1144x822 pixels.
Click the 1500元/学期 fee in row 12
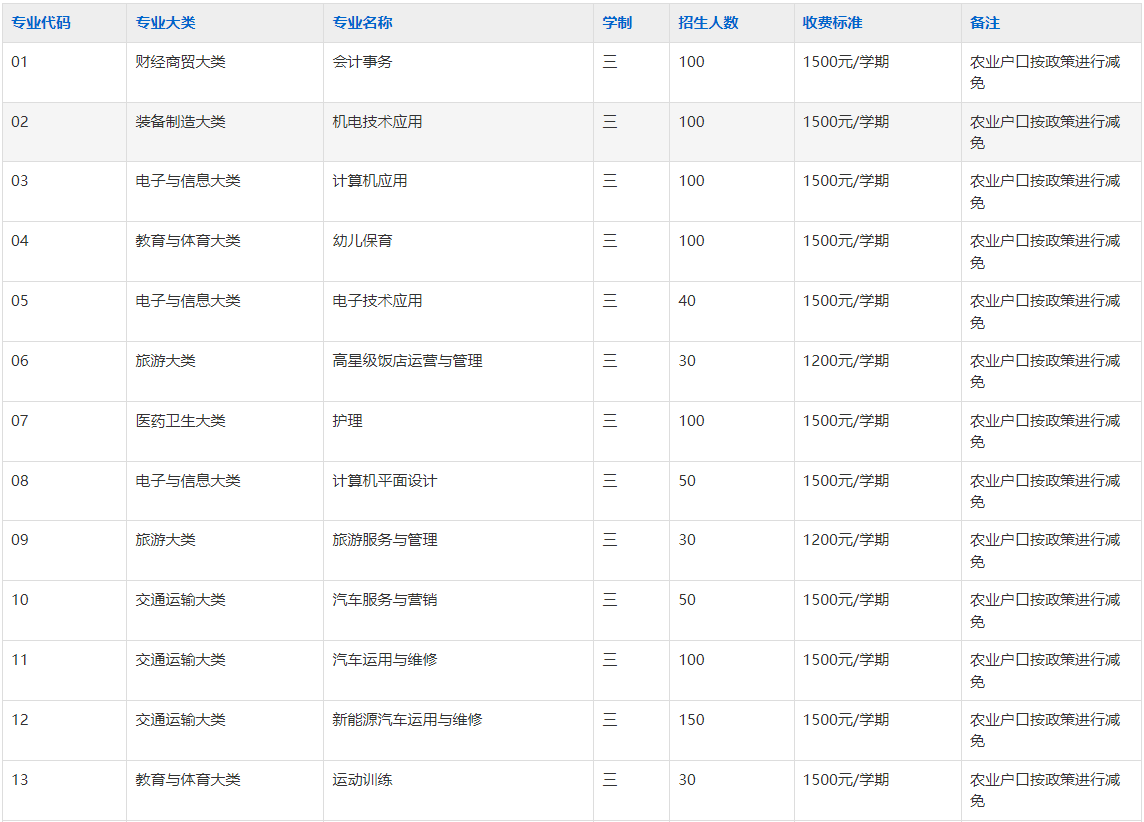click(x=846, y=719)
